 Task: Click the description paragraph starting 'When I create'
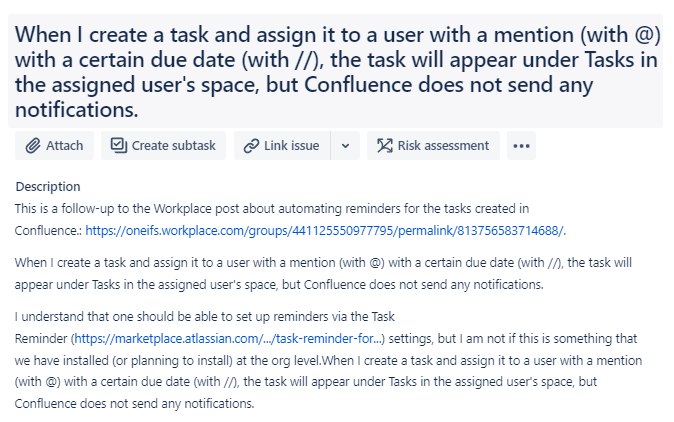tap(323, 274)
